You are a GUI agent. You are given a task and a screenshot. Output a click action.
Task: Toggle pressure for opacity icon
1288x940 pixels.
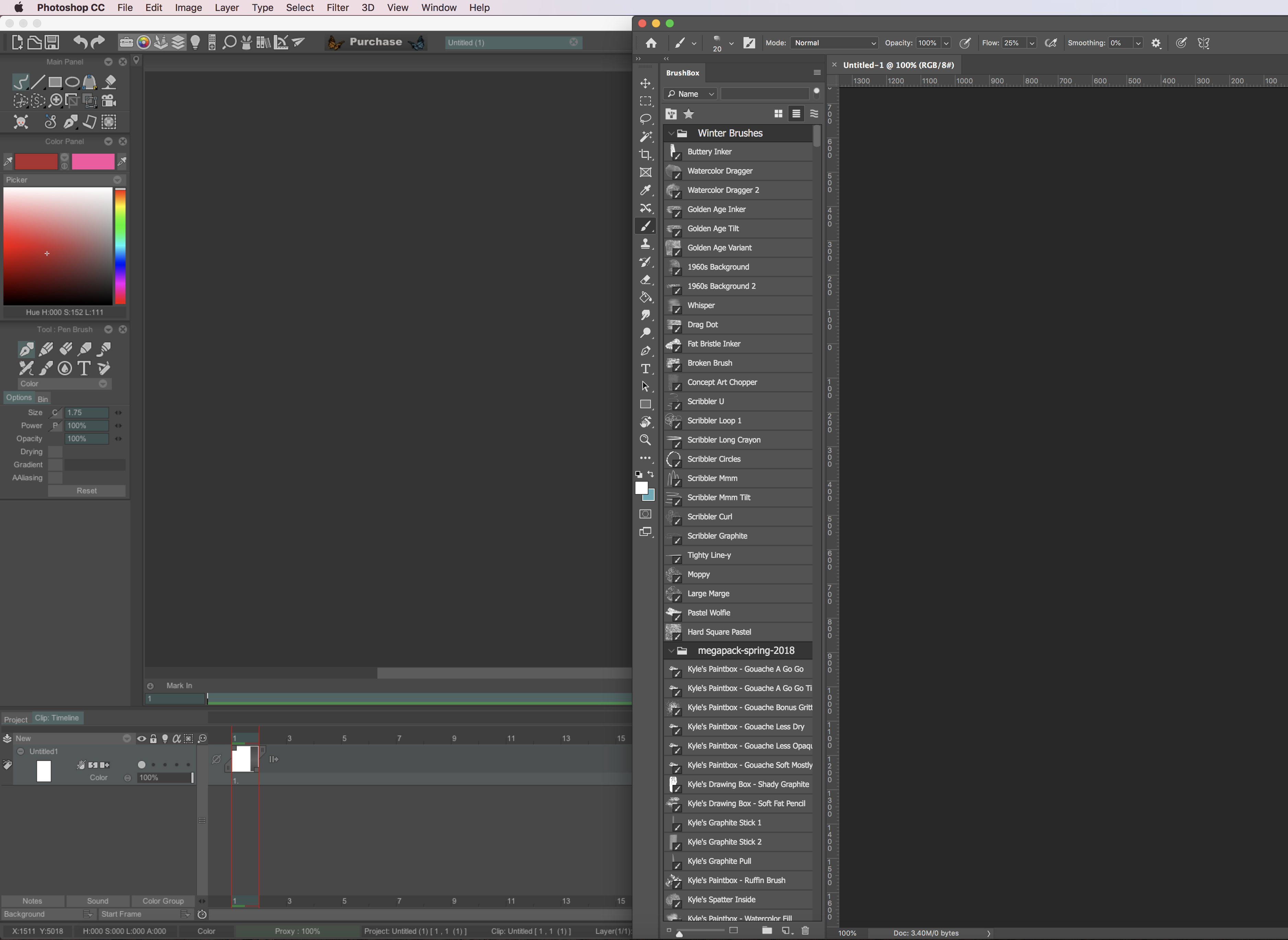(x=965, y=43)
